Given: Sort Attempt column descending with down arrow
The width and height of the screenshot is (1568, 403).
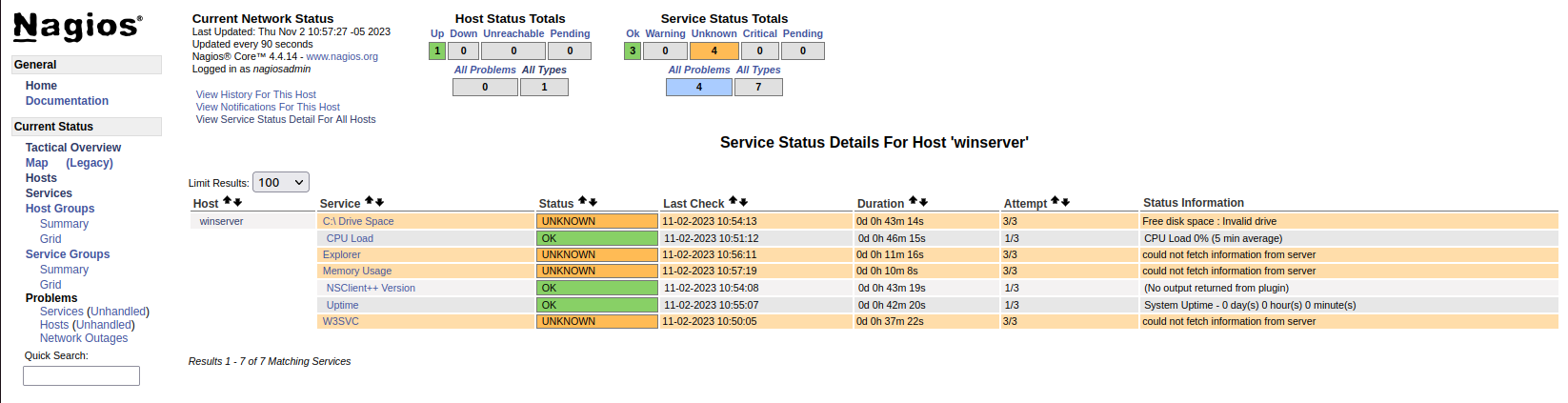Looking at the screenshot, I should pyautogui.click(x=1065, y=202).
